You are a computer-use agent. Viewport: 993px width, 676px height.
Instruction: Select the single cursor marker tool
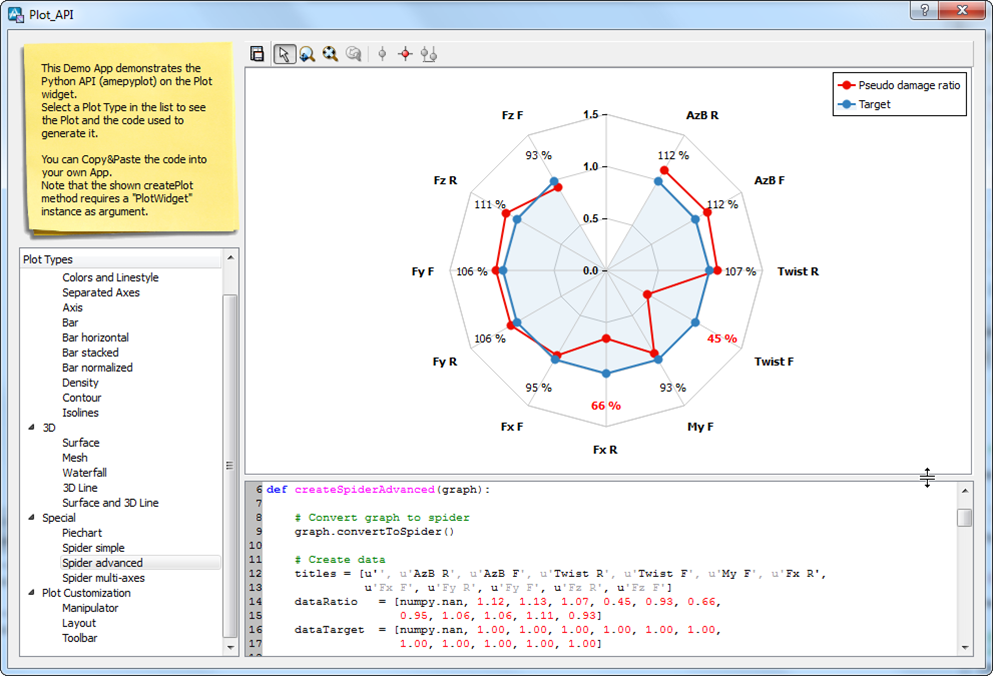[382, 54]
